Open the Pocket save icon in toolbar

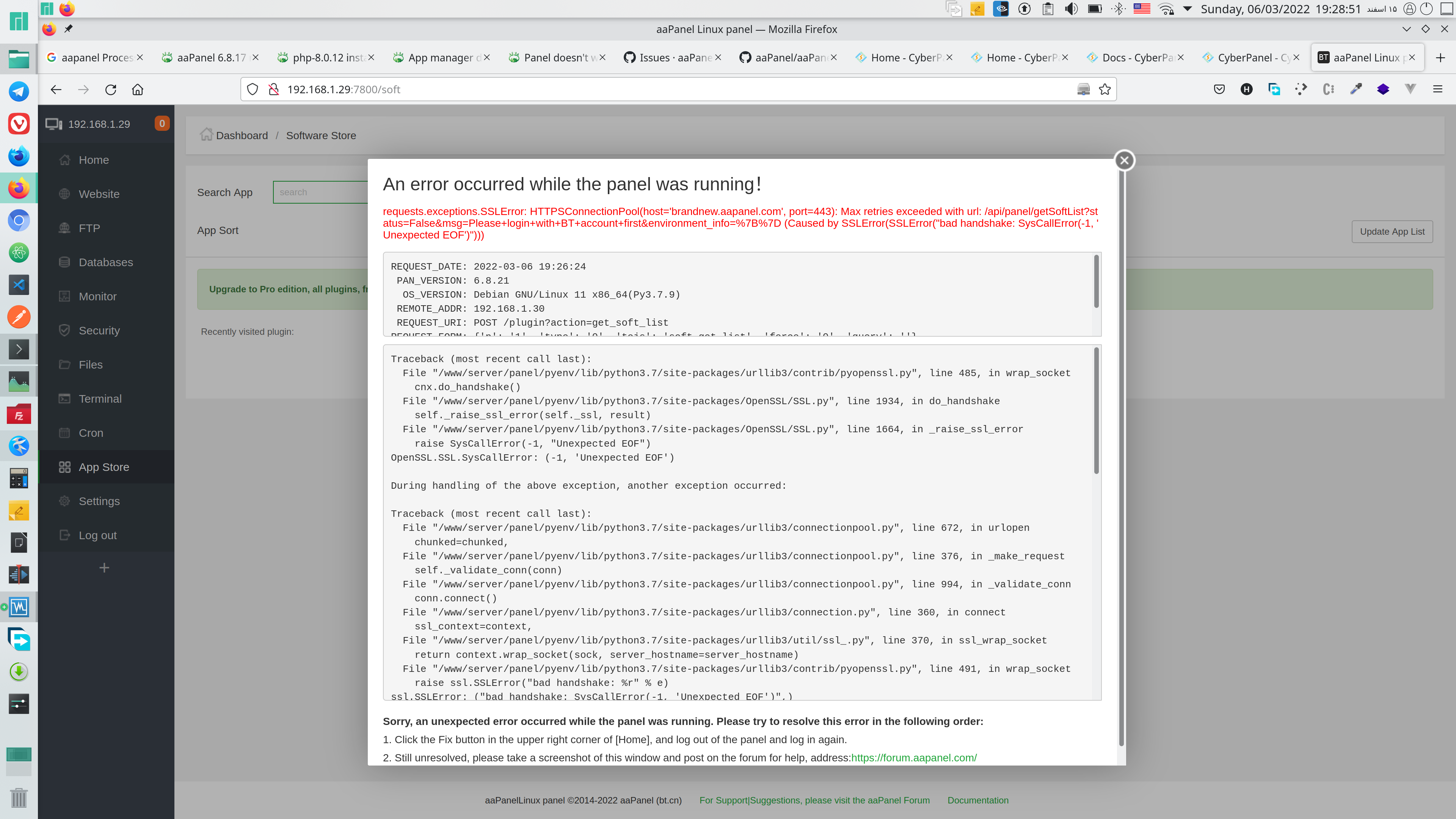coord(1219,89)
